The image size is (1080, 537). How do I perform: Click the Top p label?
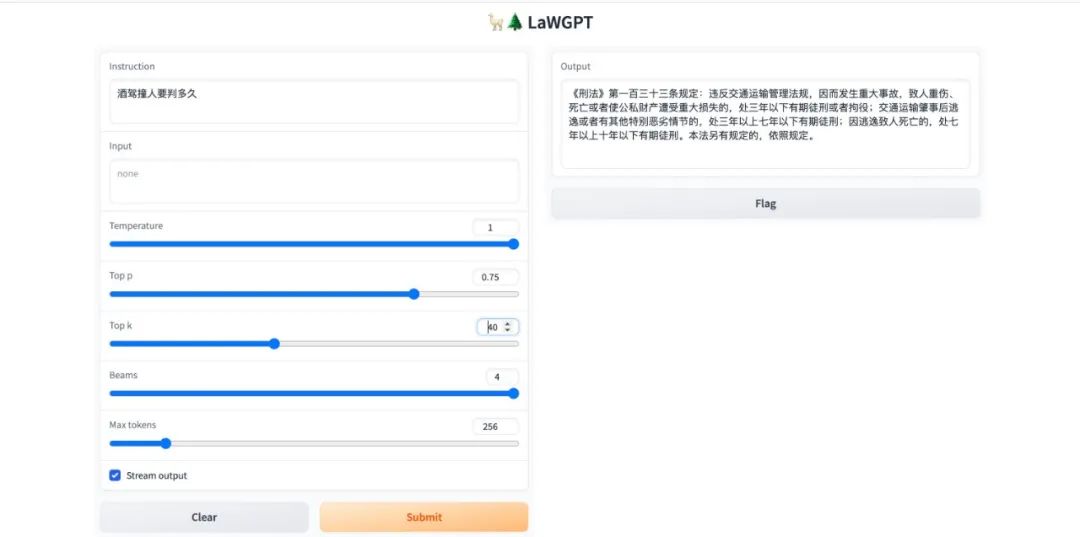(x=119, y=276)
